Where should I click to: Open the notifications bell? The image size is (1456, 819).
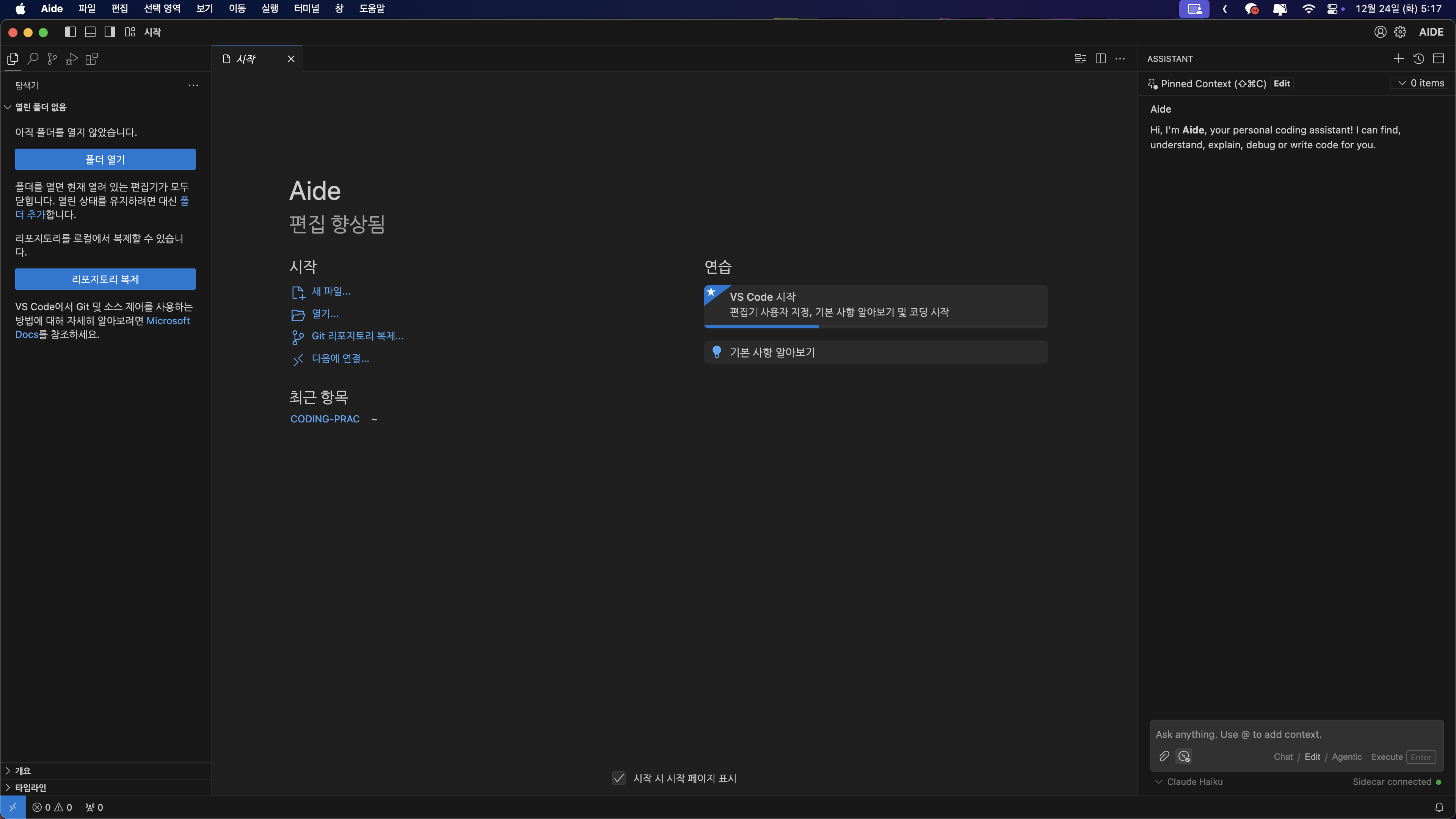click(1439, 807)
